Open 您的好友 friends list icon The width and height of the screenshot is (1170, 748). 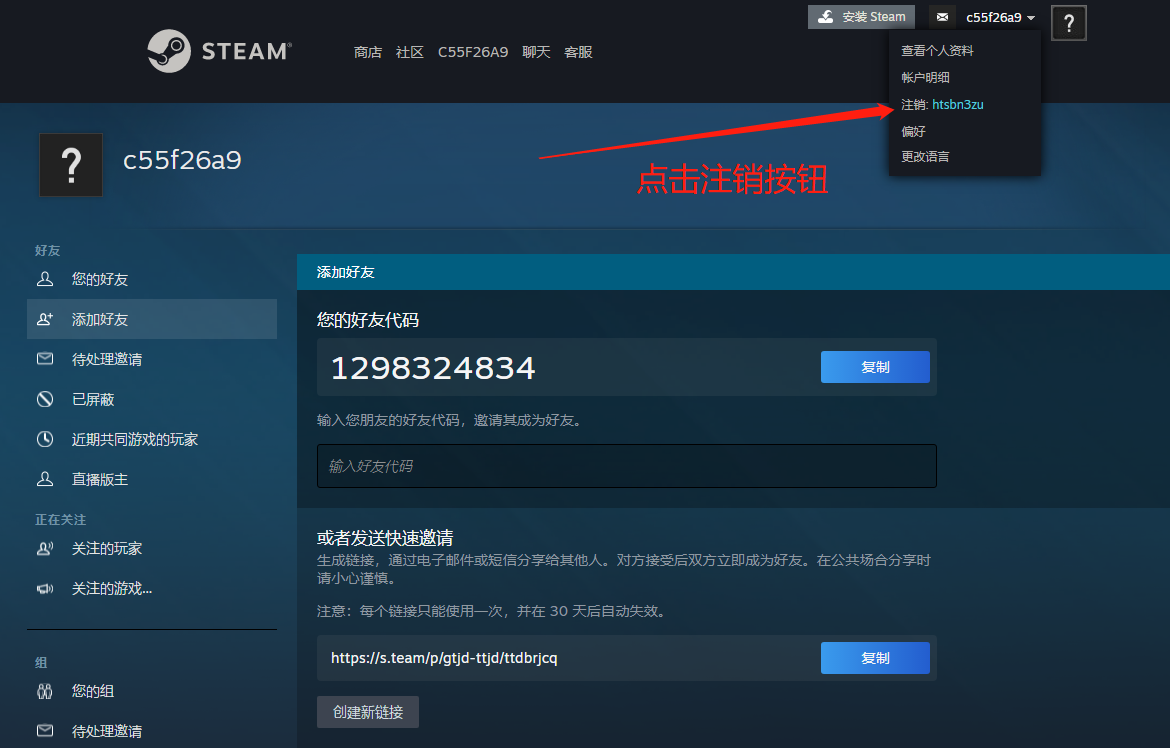pos(45,279)
